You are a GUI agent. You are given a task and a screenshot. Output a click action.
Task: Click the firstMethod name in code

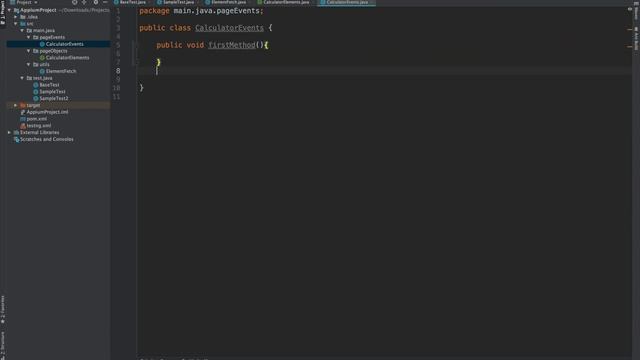pyautogui.click(x=232, y=45)
